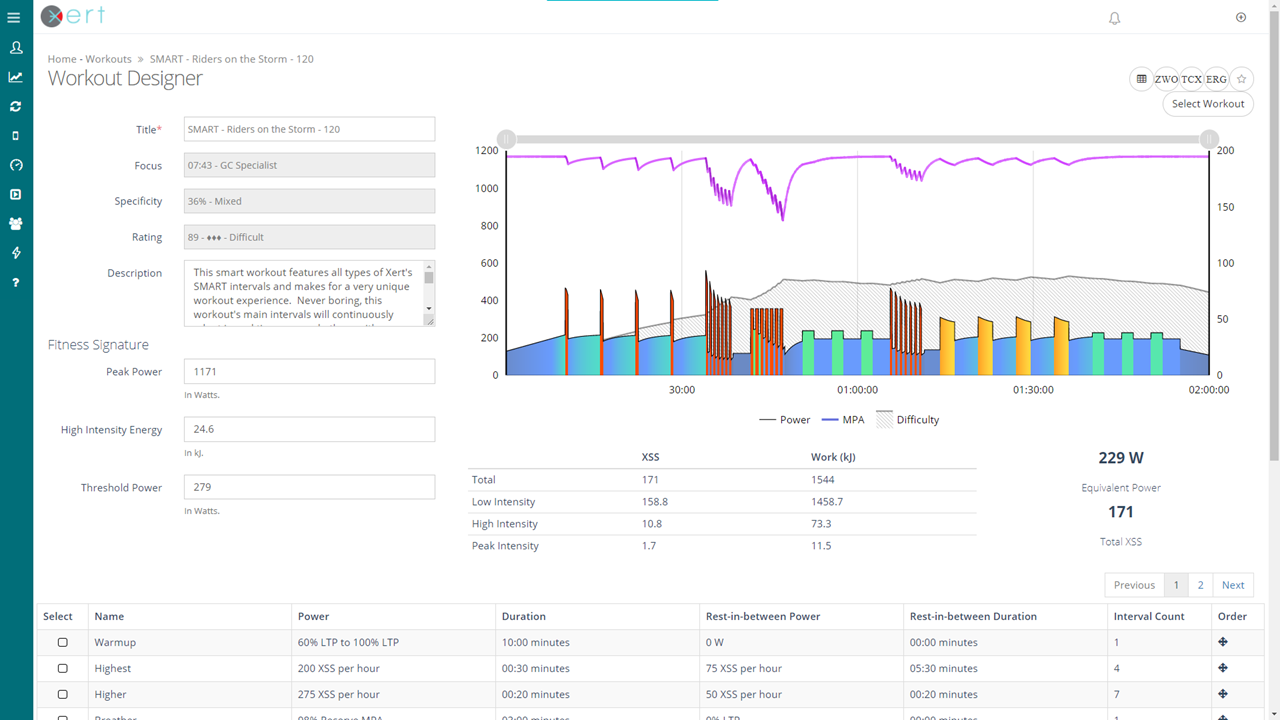Click the Warmup row order move icon
Viewport: 1280px width, 720px height.
(x=1223, y=642)
